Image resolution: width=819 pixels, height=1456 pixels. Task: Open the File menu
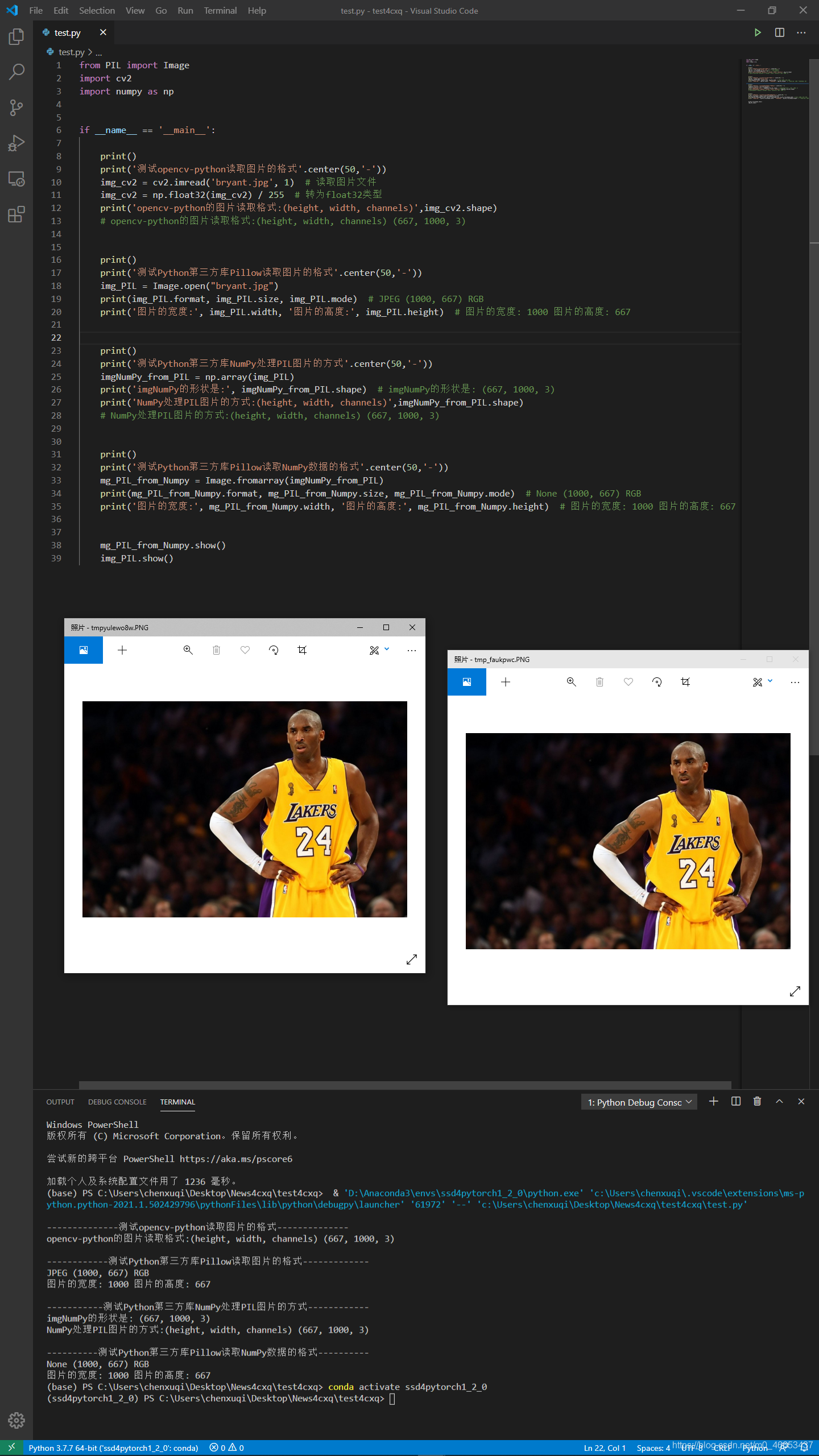click(x=36, y=10)
